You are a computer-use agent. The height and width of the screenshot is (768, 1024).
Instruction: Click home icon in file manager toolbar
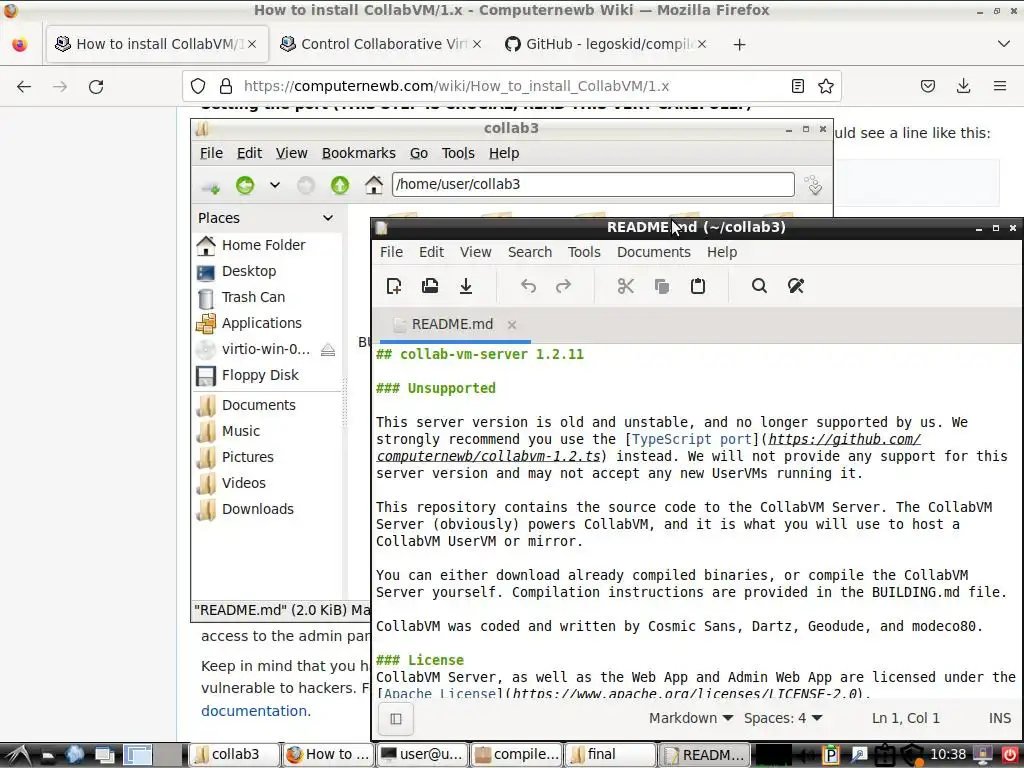[x=374, y=185]
